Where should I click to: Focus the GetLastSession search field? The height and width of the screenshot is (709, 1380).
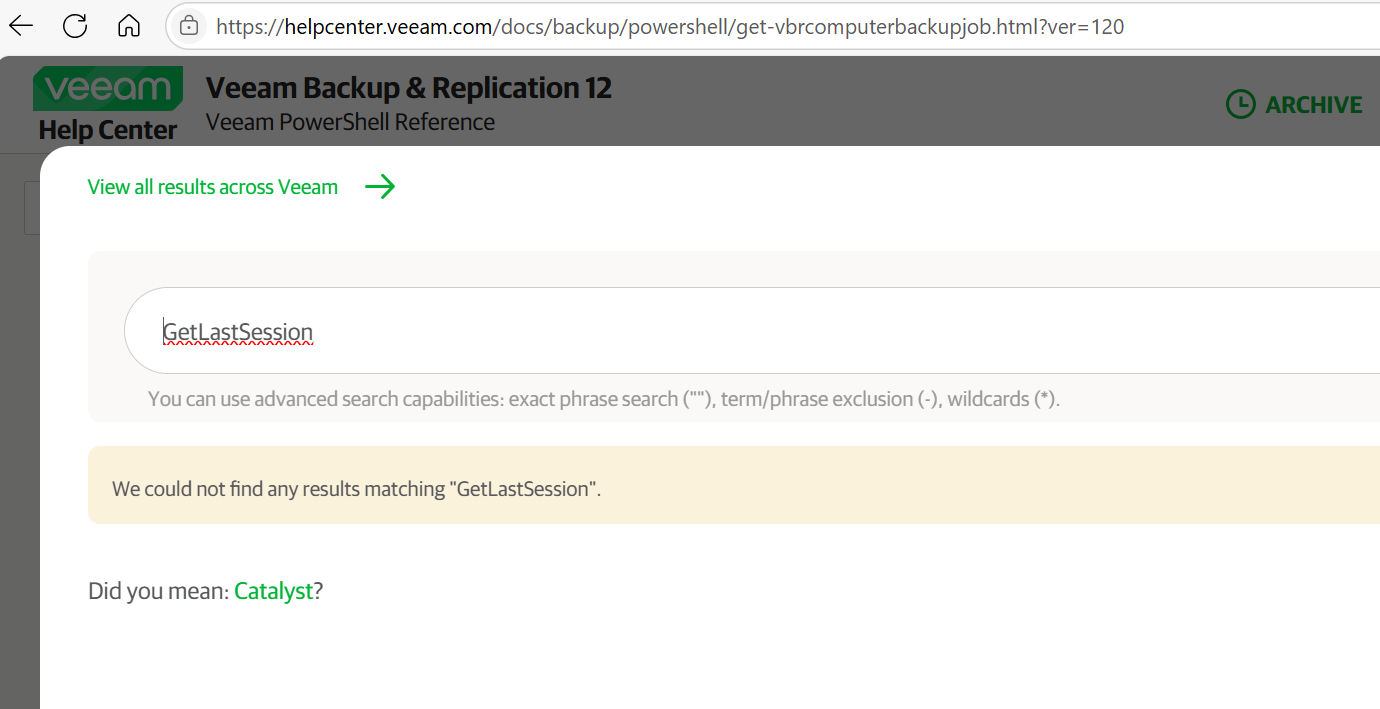coord(752,331)
